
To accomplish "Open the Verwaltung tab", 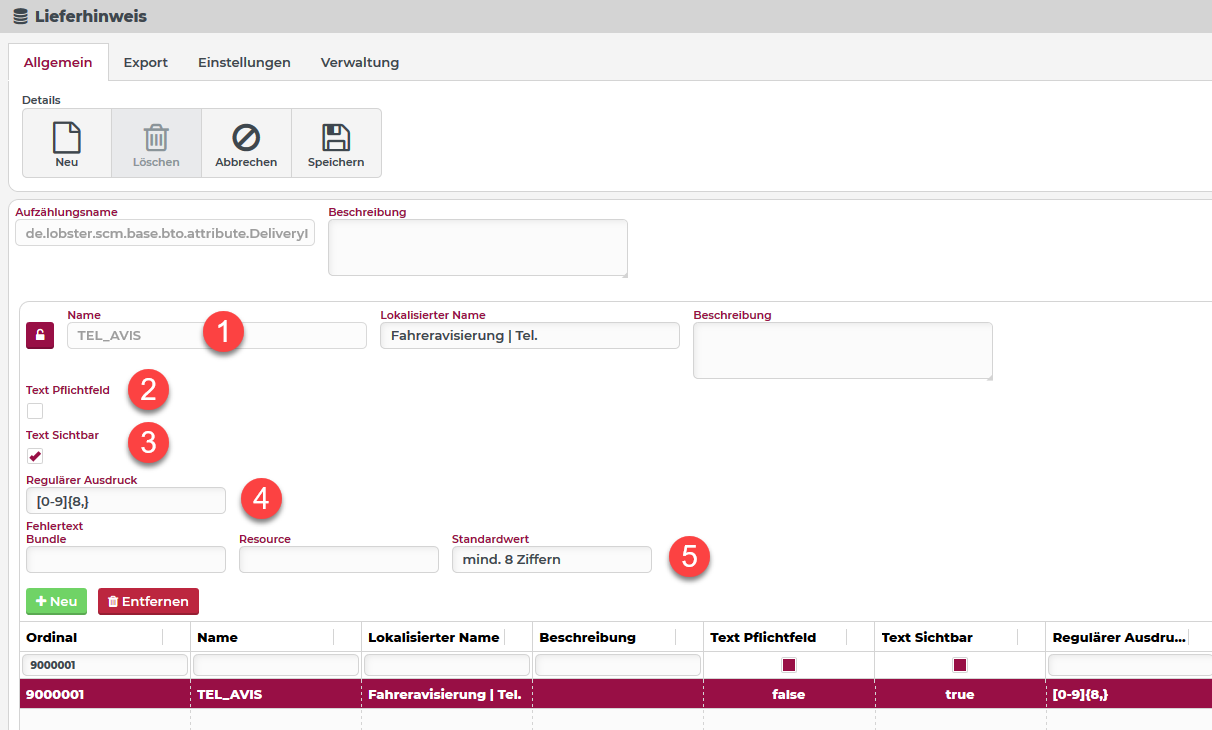I will [359, 62].
